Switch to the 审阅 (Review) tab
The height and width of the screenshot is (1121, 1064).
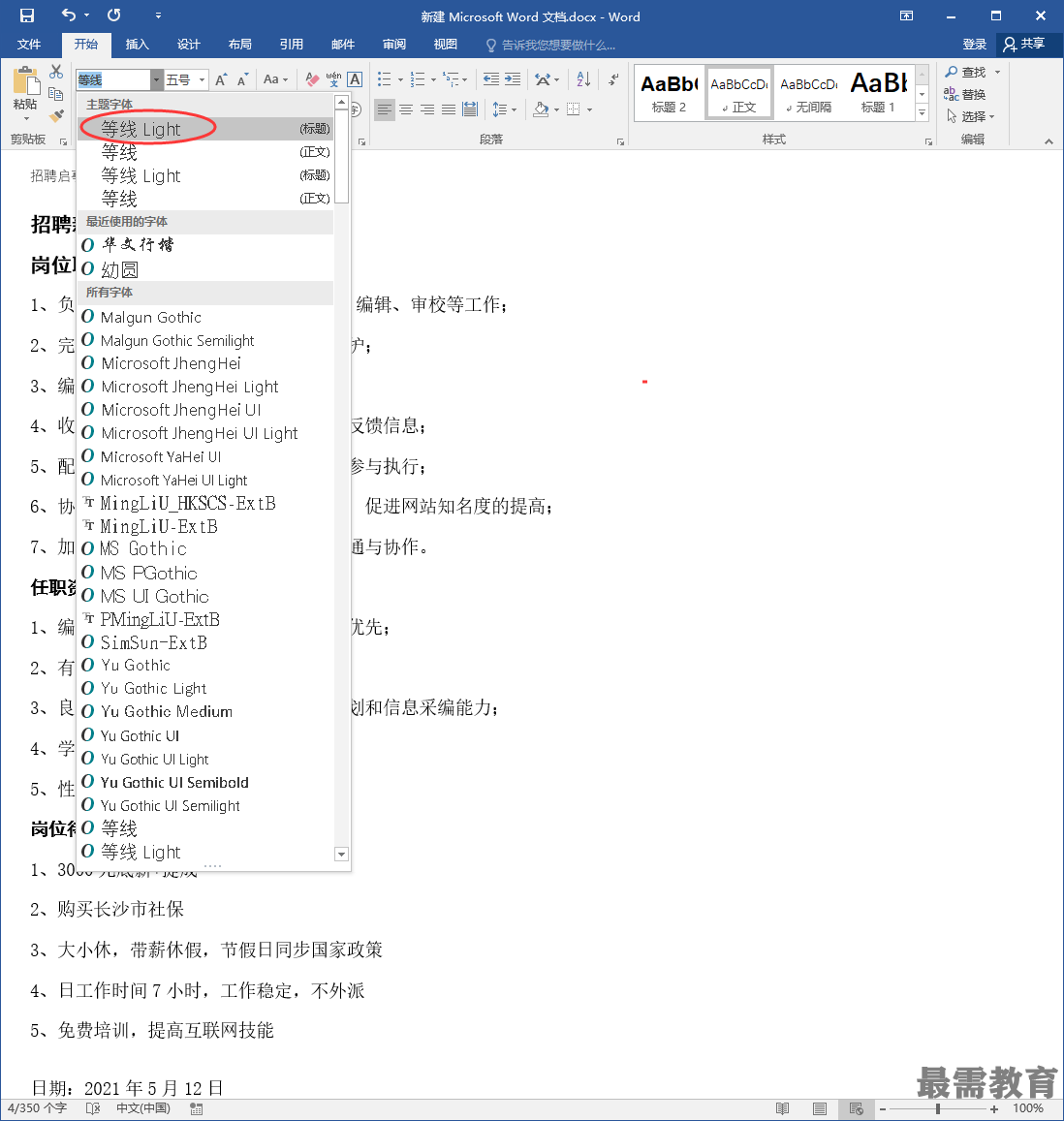394,45
